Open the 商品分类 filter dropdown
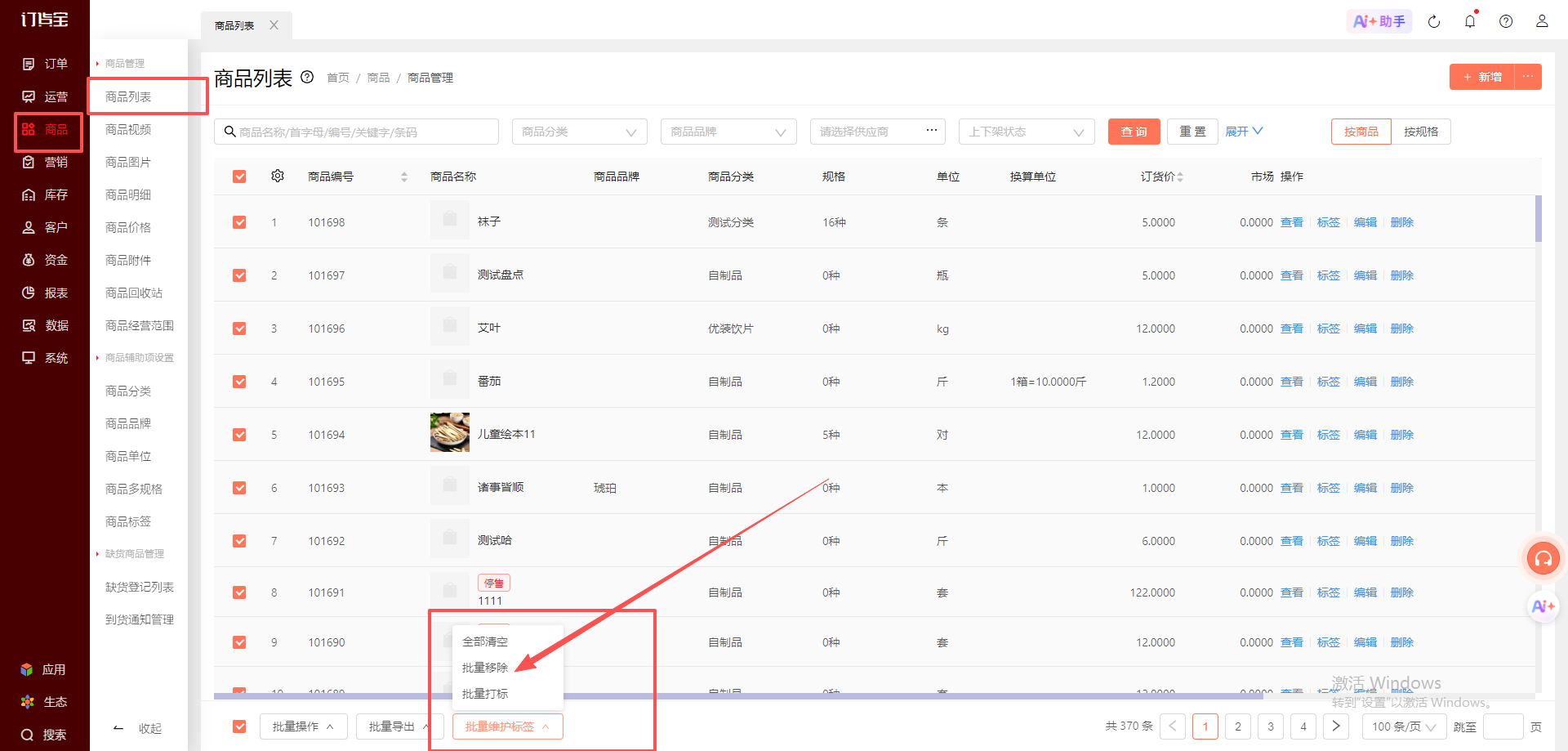Viewport: 1568px width, 751px height. 580,132
